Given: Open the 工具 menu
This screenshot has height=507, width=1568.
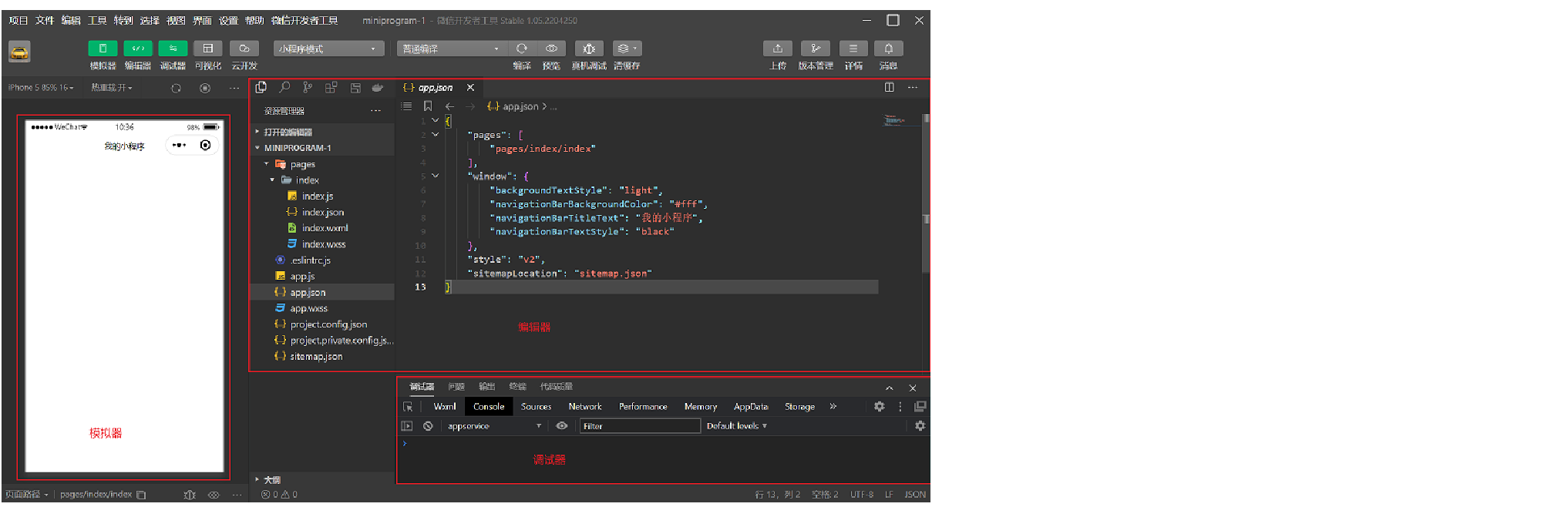Looking at the screenshot, I should [97, 20].
